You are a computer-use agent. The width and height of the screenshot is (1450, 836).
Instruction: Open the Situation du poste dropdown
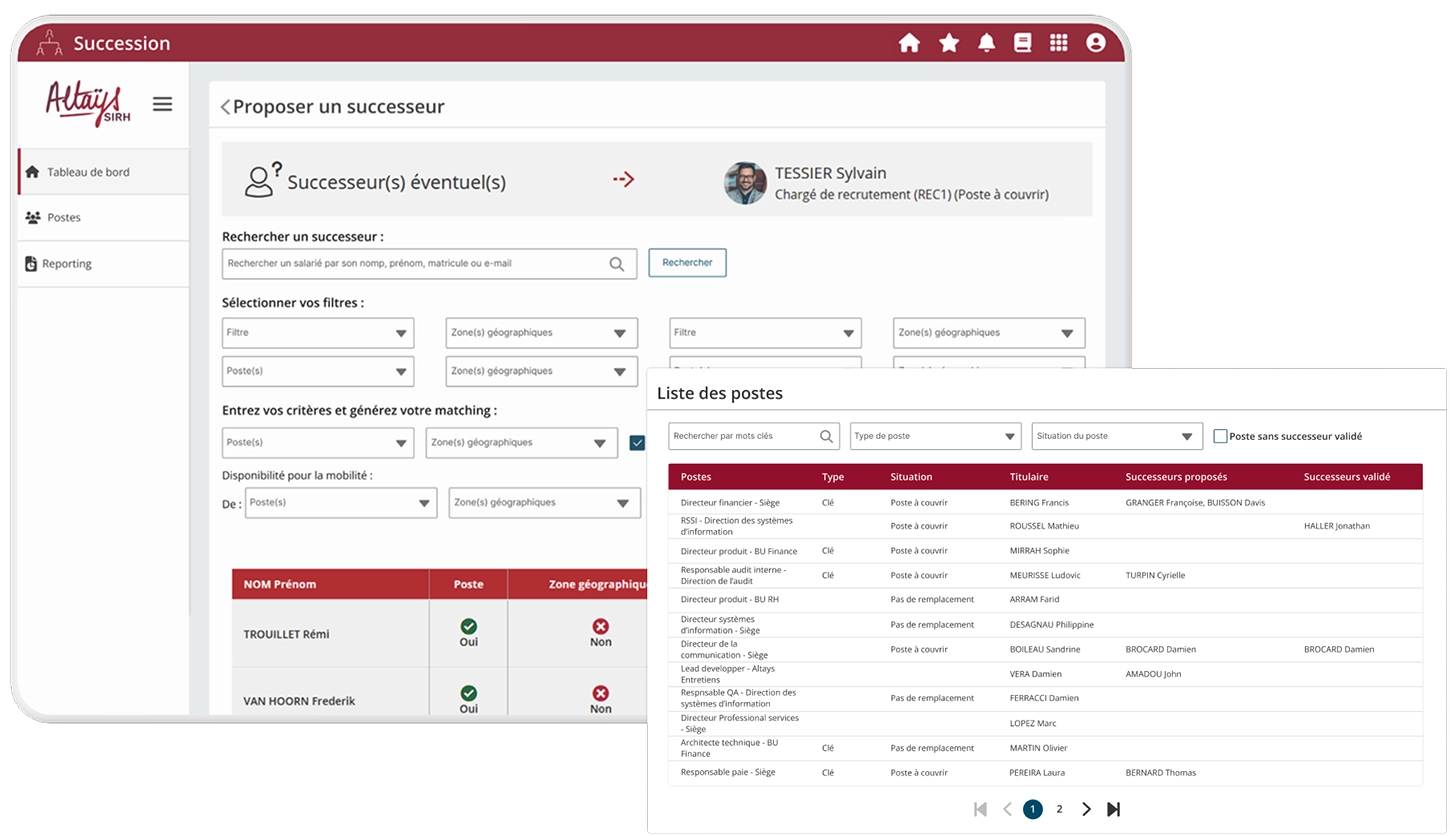[x=1116, y=436]
